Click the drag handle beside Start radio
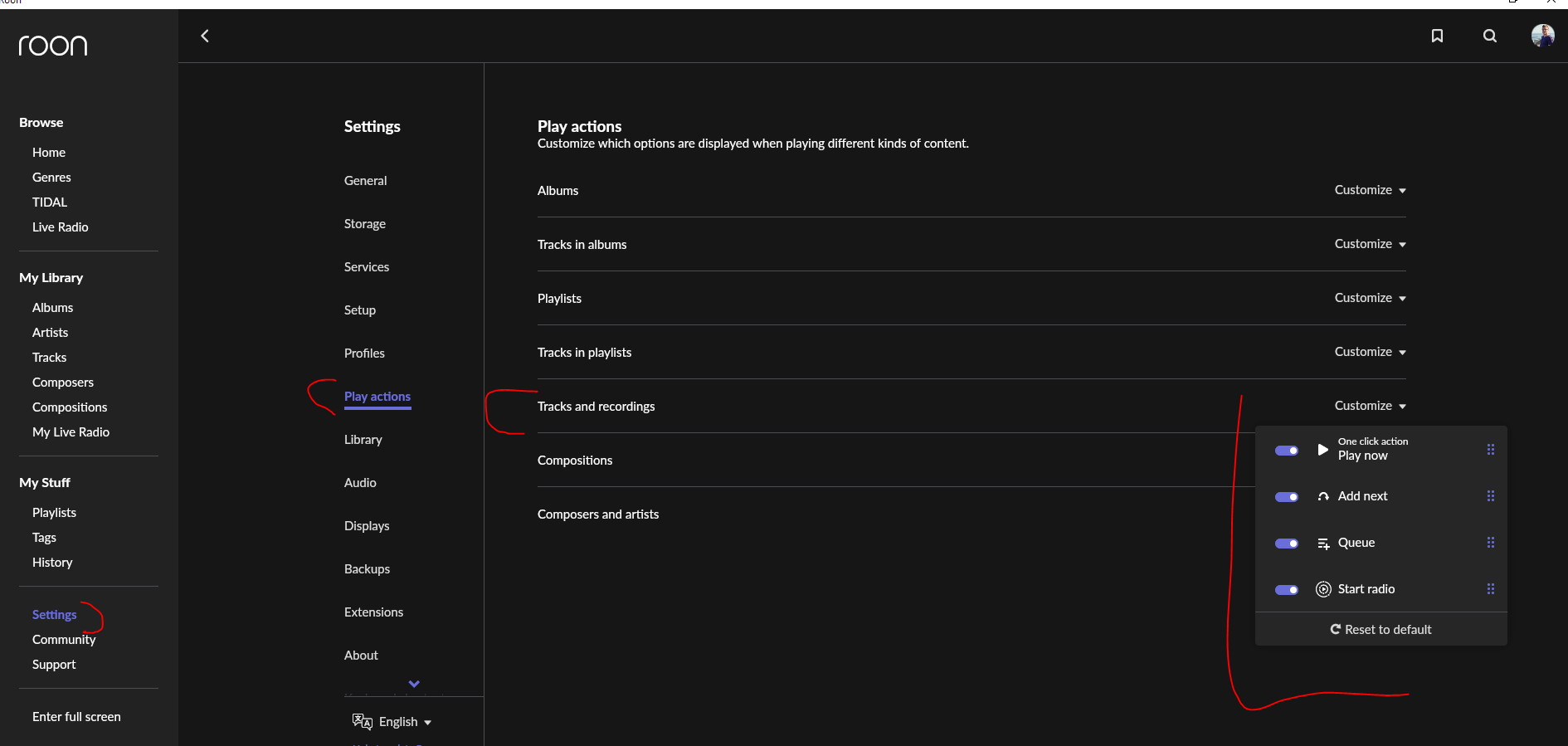This screenshot has height=746, width=1568. click(1491, 589)
